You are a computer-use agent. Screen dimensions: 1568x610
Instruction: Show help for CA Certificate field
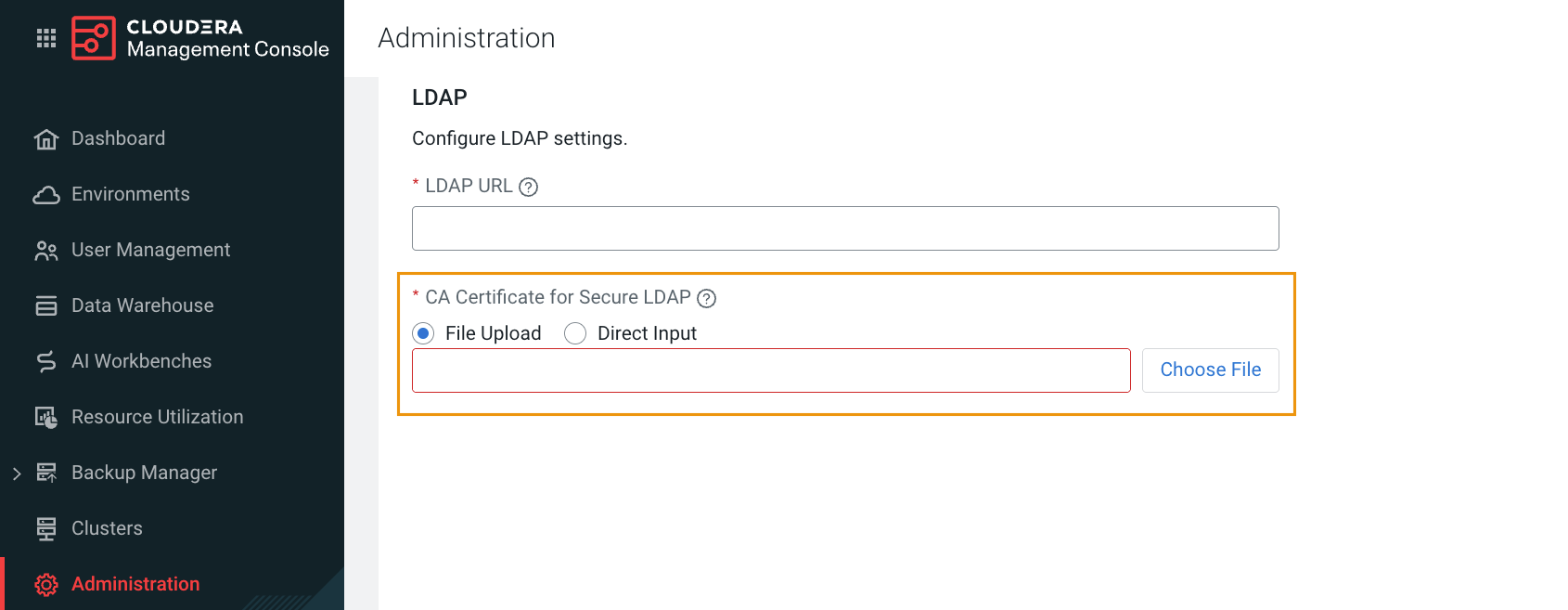(x=707, y=298)
